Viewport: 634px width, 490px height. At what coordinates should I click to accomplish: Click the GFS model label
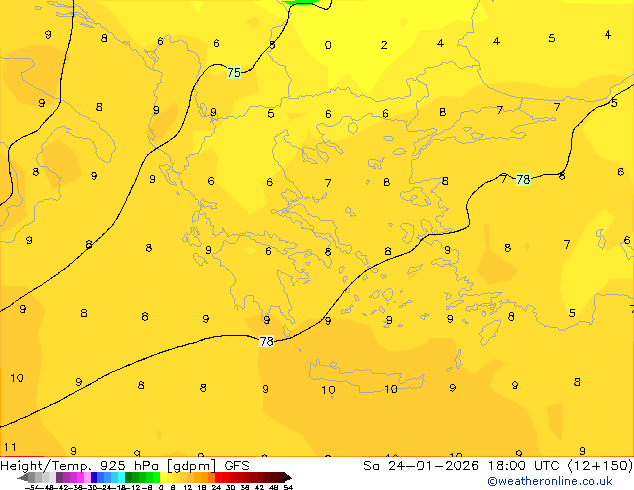click(237, 466)
